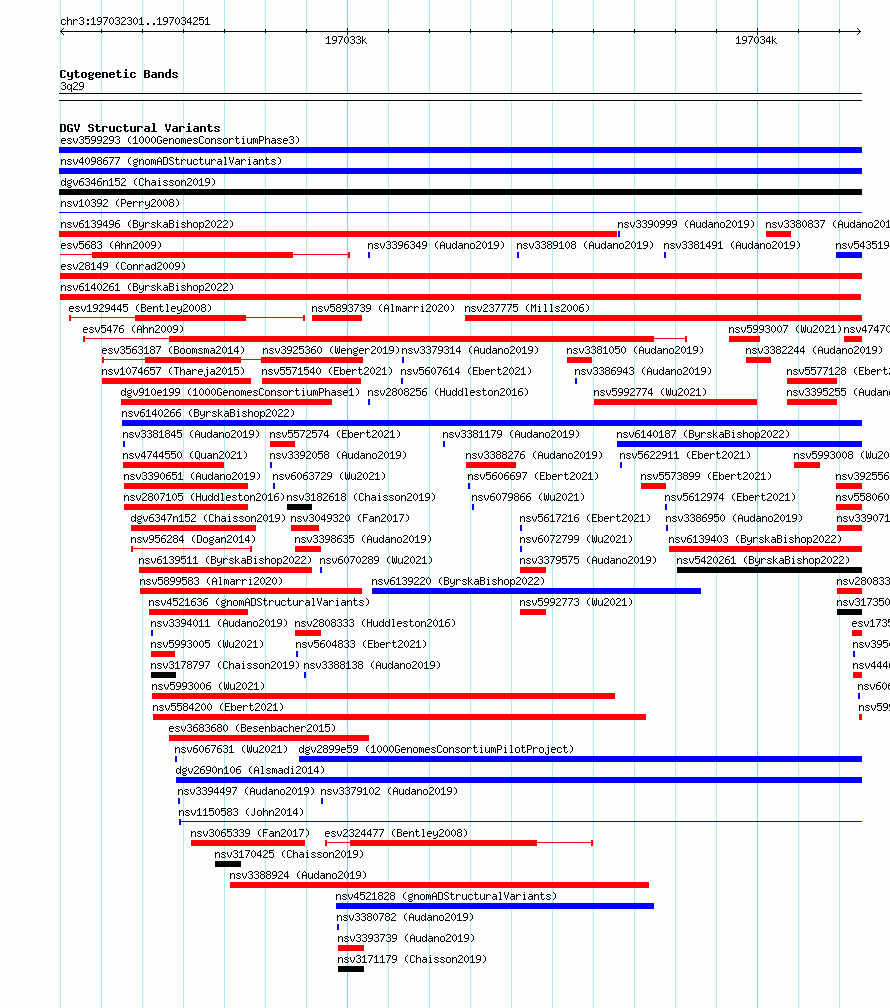Select nsv1150583 John2014 label
Image resolution: width=890 pixels, height=1008 pixels.
[241, 812]
